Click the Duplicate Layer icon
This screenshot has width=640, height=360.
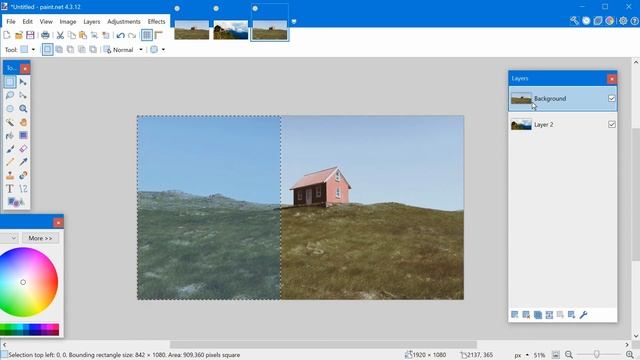pyautogui.click(x=538, y=315)
